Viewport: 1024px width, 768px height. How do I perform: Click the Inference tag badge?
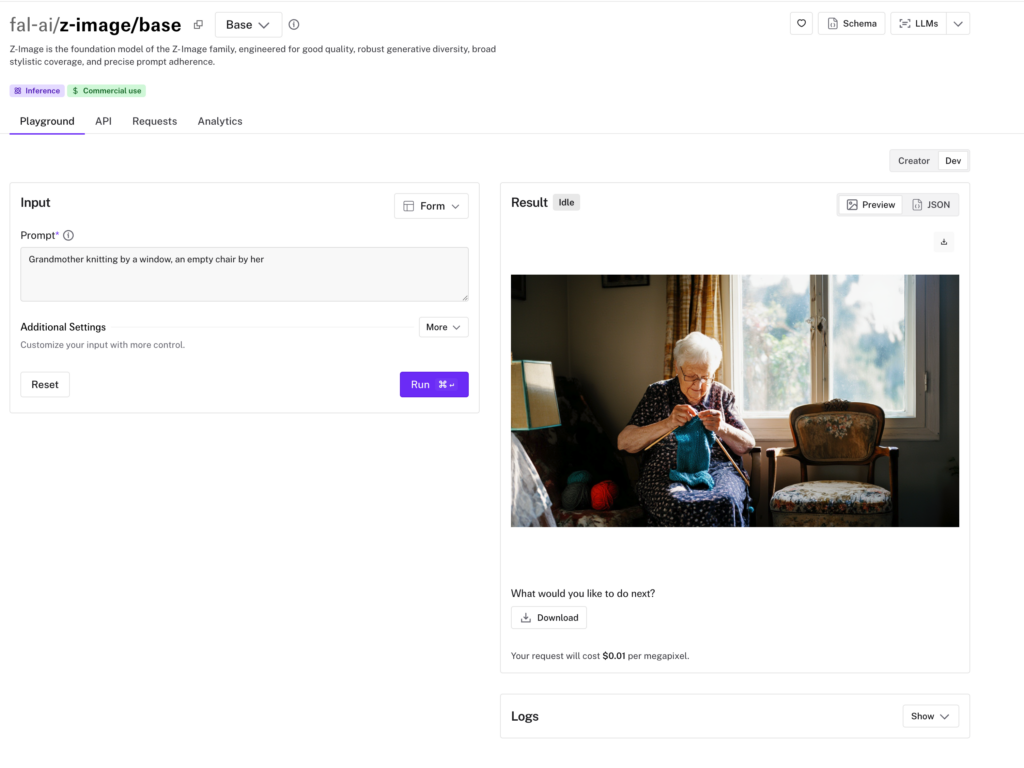coord(37,91)
